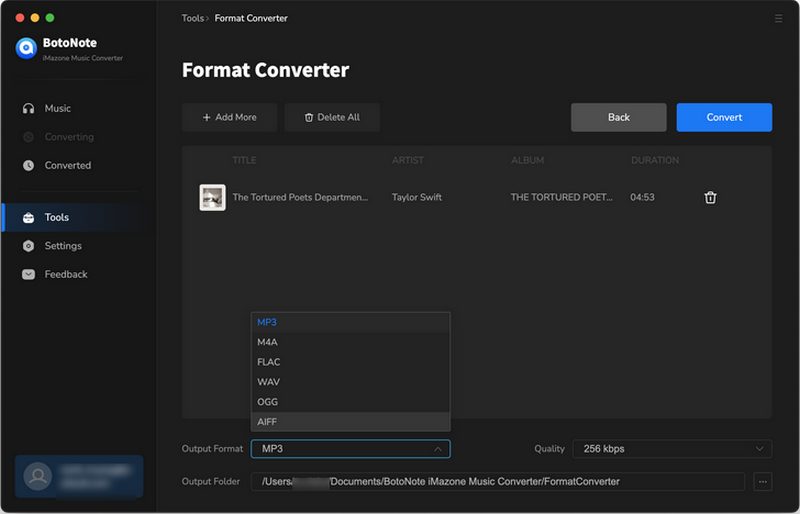Choose MP3 from format list
Image resolution: width=800 pixels, height=514 pixels.
tap(351, 323)
